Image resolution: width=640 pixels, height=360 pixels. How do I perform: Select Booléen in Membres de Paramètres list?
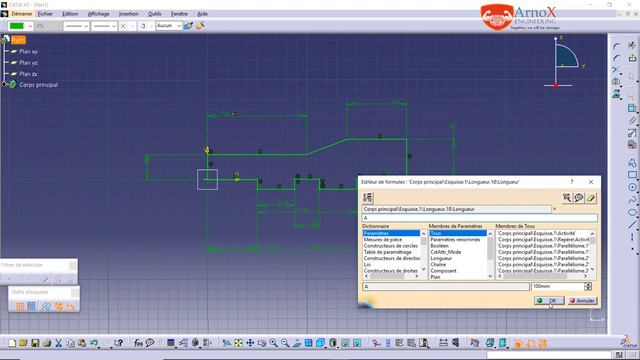pyautogui.click(x=440, y=246)
